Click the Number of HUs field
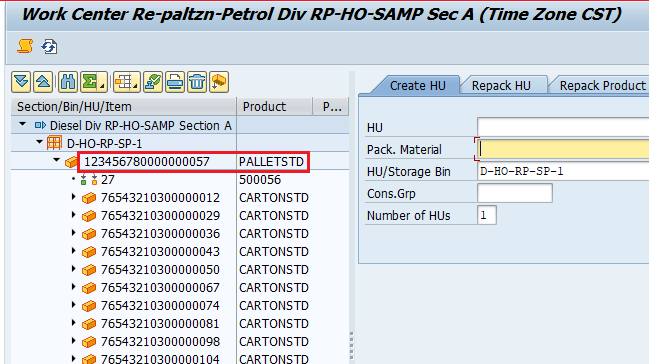 tap(487, 215)
